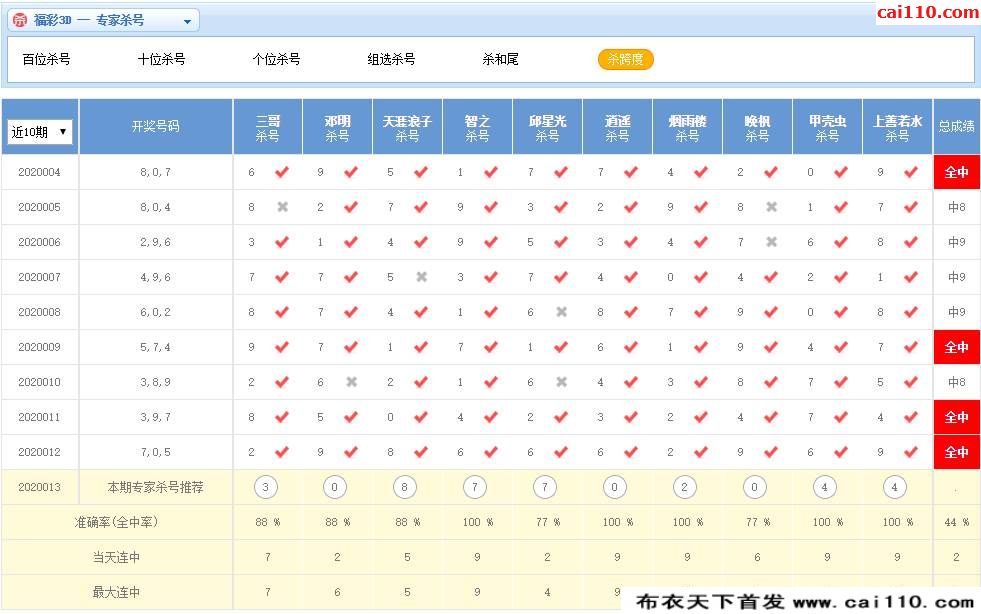Click the 最大连中 row label
Viewport: 981px width, 614px height.
(116, 593)
